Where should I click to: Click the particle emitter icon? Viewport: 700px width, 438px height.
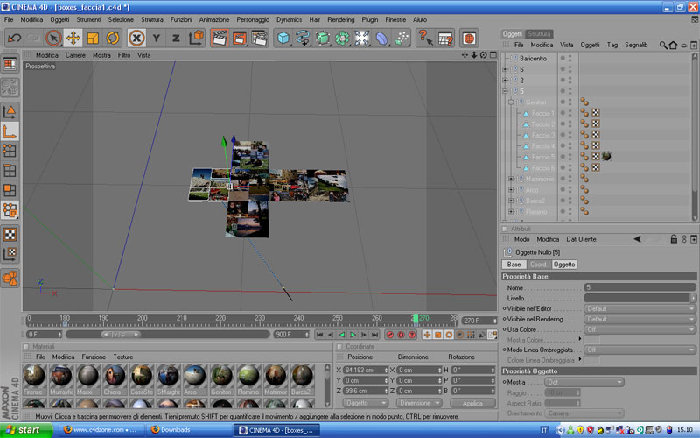[x=402, y=38]
